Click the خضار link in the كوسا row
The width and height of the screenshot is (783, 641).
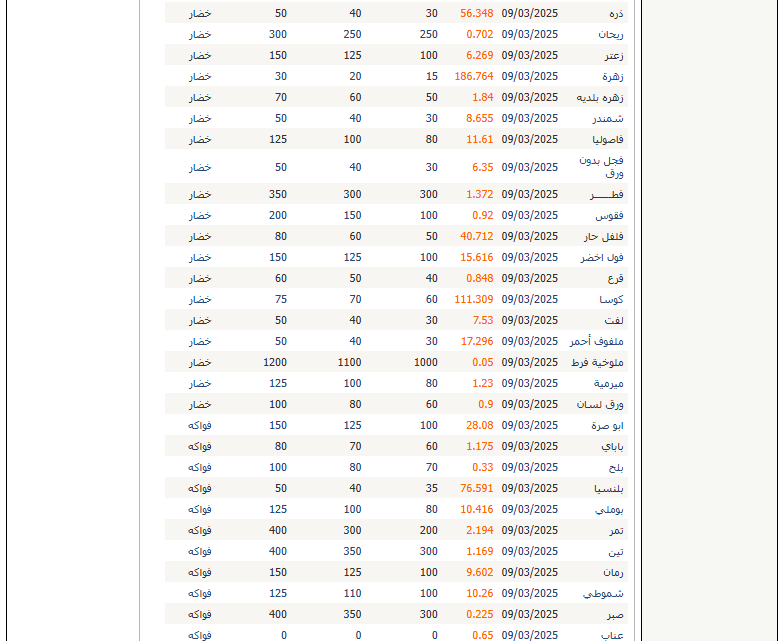click(200, 299)
